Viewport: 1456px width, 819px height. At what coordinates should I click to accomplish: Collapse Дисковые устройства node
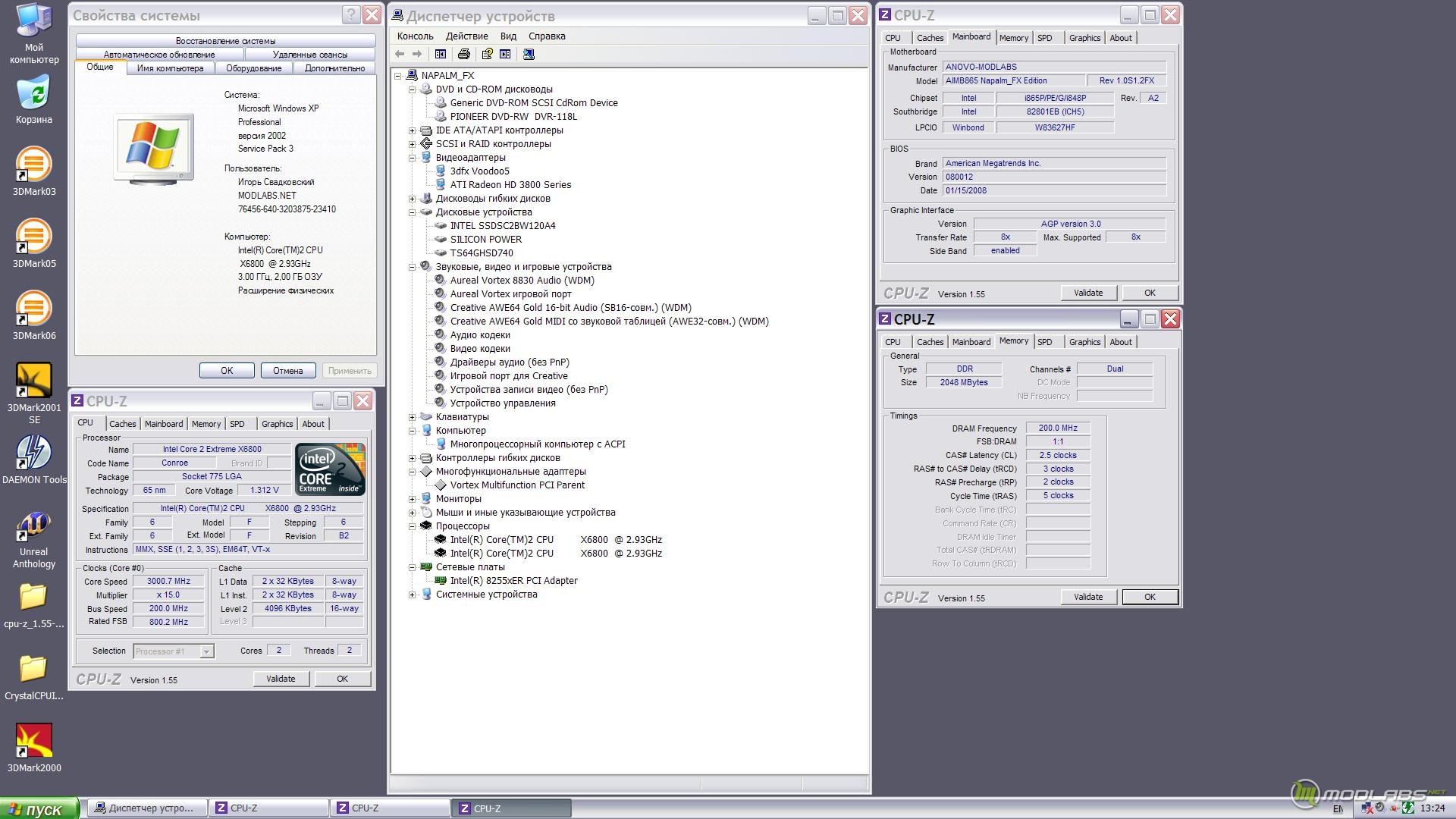[x=413, y=212]
